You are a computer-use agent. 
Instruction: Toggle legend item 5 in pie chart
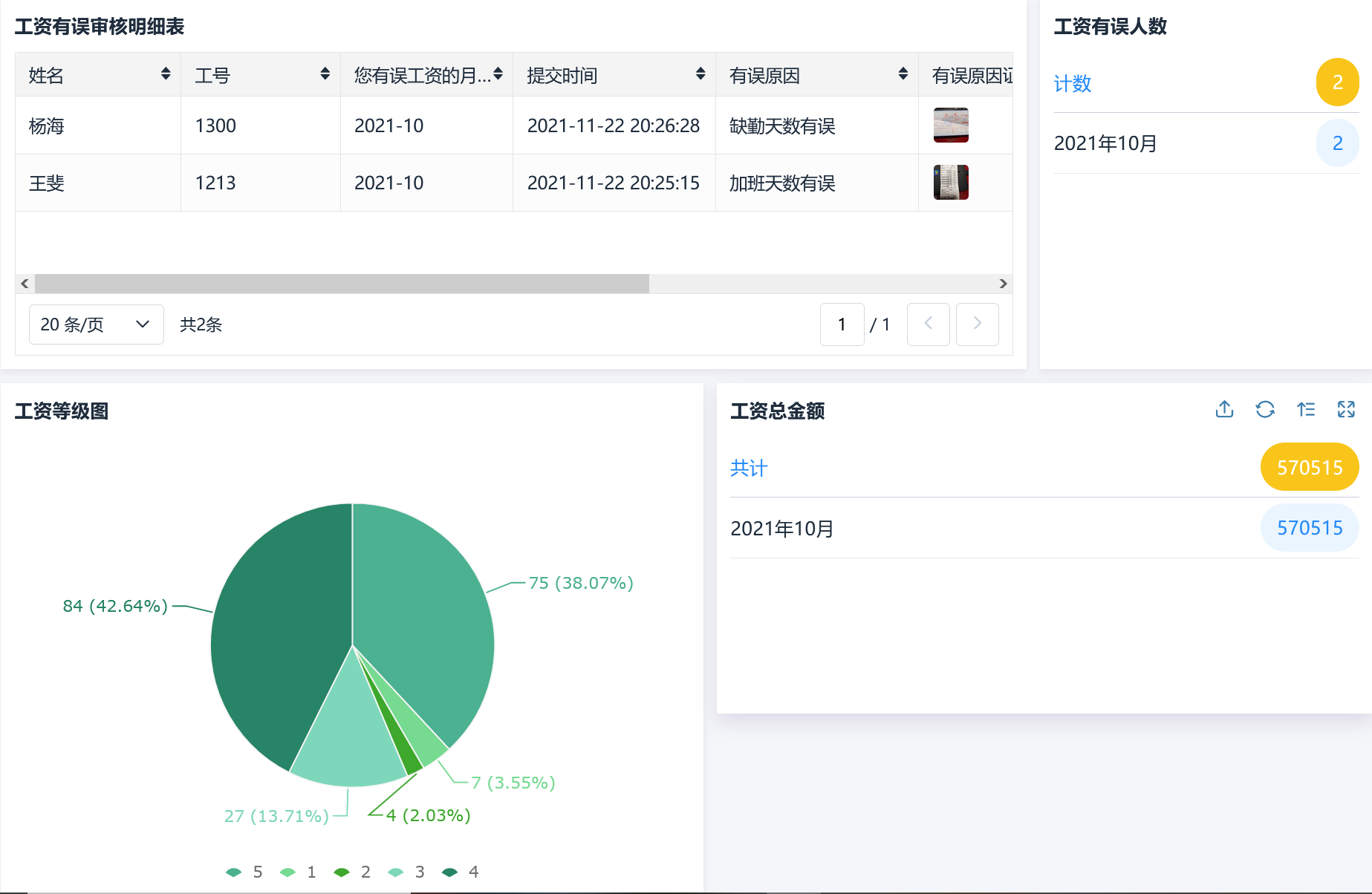pos(244,872)
